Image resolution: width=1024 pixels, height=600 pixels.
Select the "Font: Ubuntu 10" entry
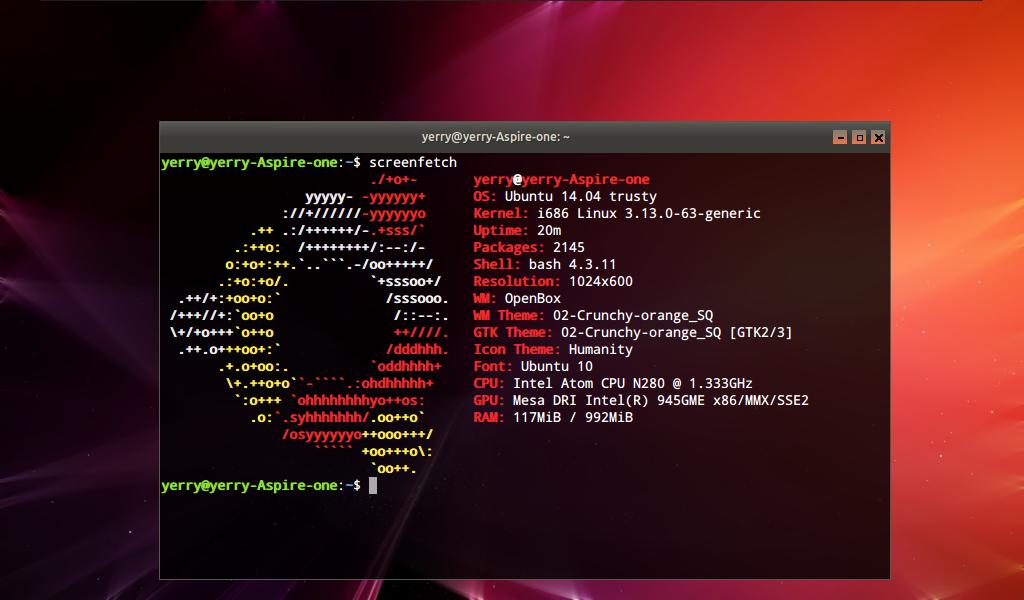(533, 366)
